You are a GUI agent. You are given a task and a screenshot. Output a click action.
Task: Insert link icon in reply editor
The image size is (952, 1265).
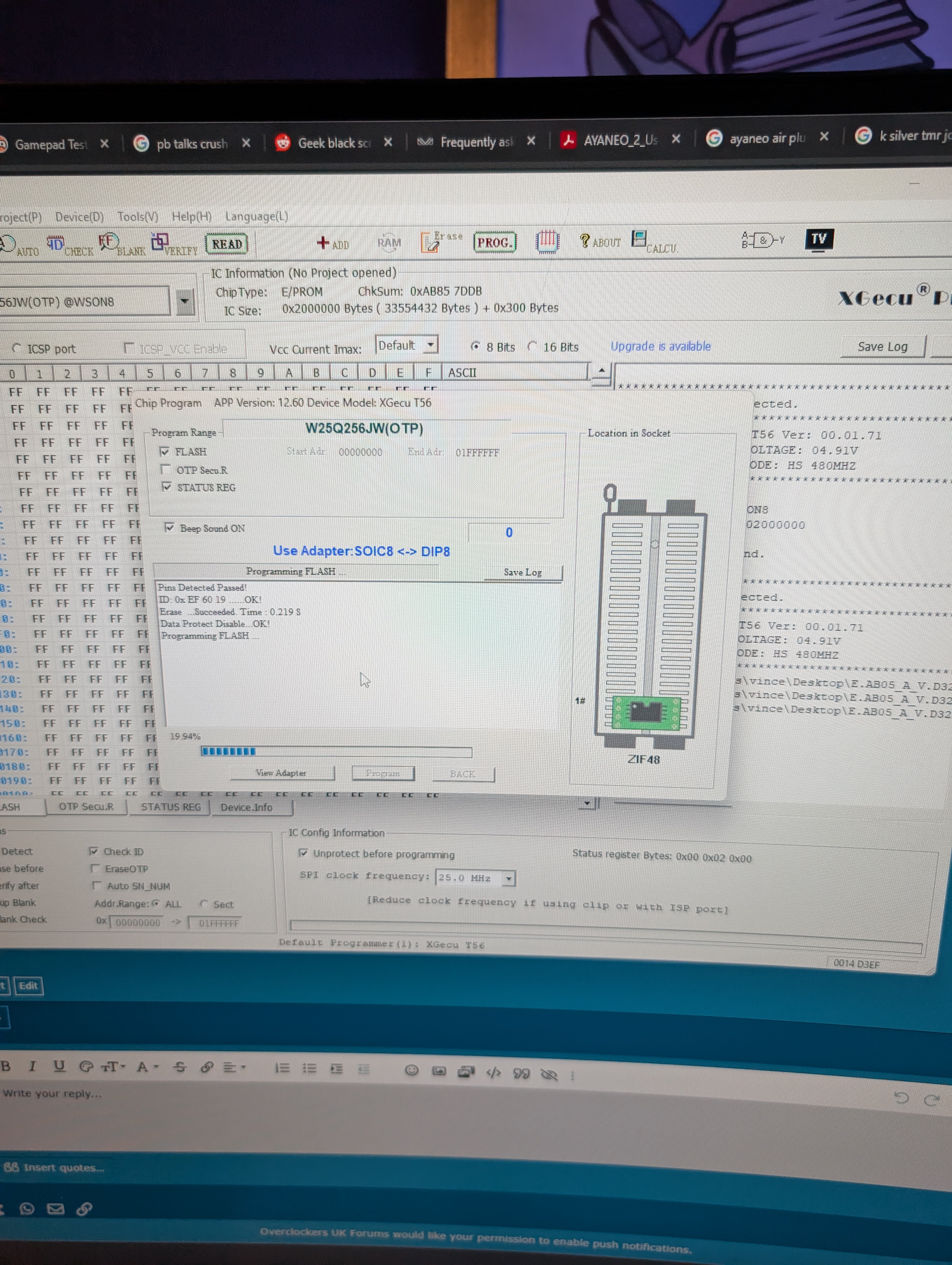207,1067
